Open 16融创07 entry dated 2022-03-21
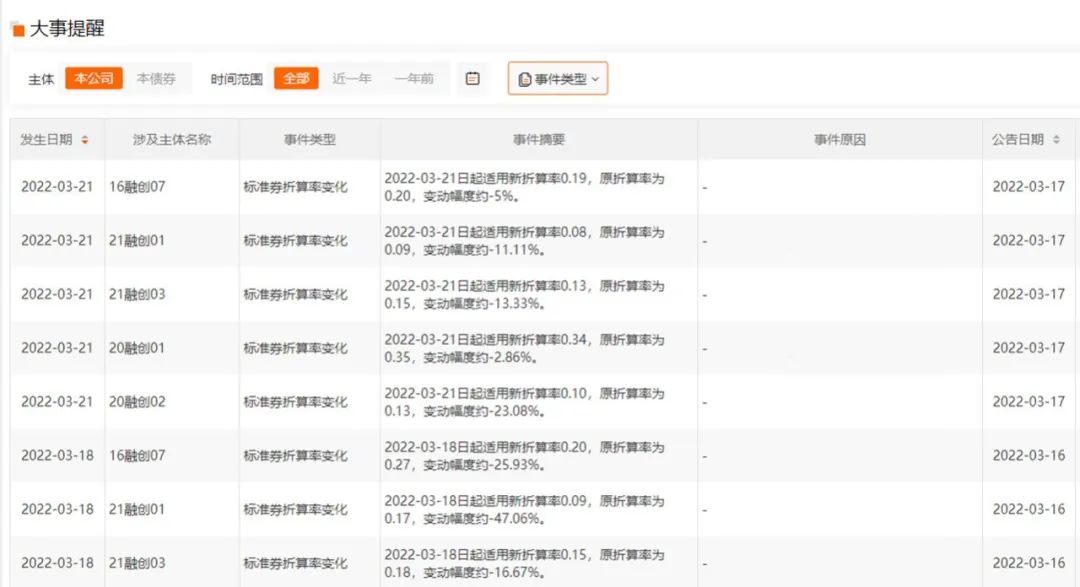 pos(138,186)
